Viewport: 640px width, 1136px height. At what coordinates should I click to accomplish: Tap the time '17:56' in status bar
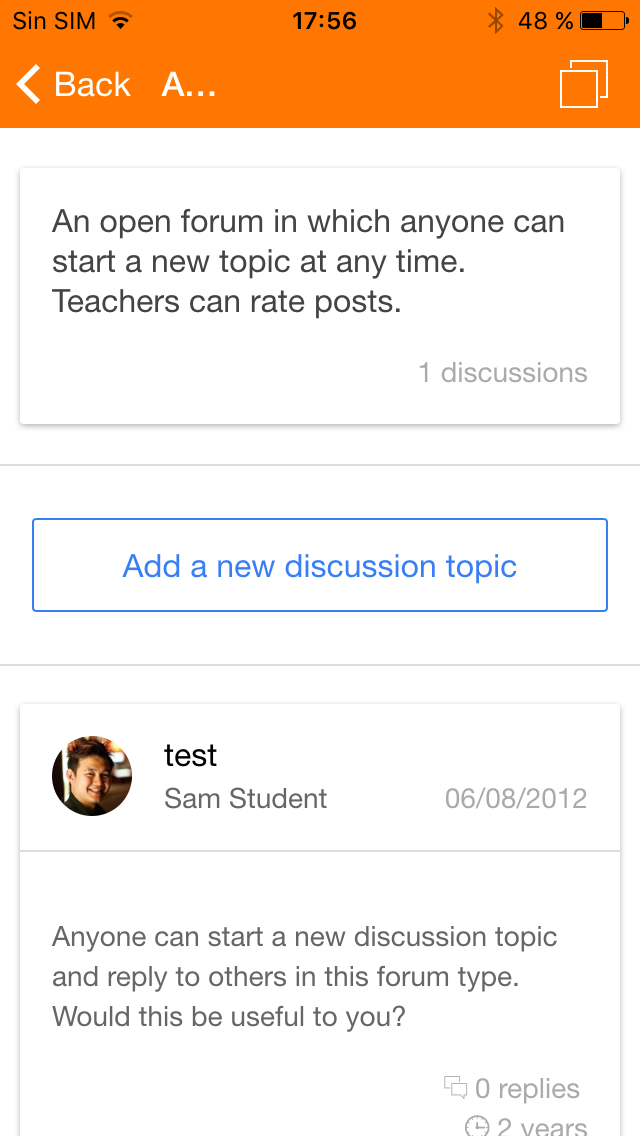[x=323, y=20]
